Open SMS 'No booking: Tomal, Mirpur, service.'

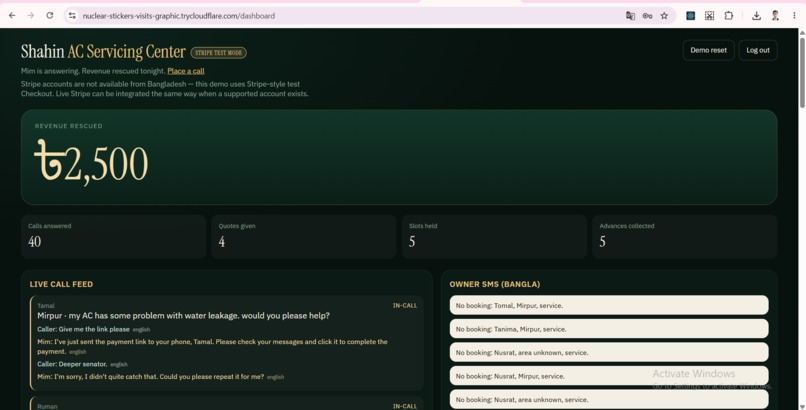pyautogui.click(x=609, y=305)
